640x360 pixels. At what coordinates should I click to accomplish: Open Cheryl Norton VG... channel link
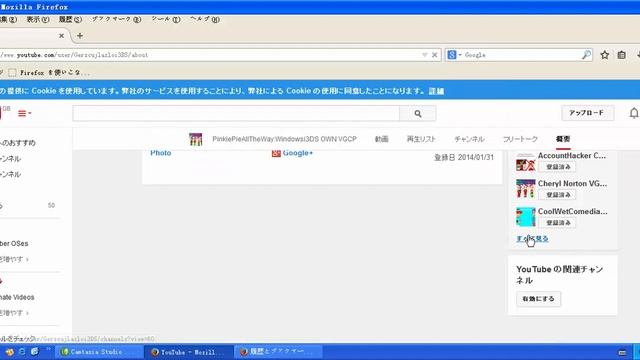coord(572,184)
